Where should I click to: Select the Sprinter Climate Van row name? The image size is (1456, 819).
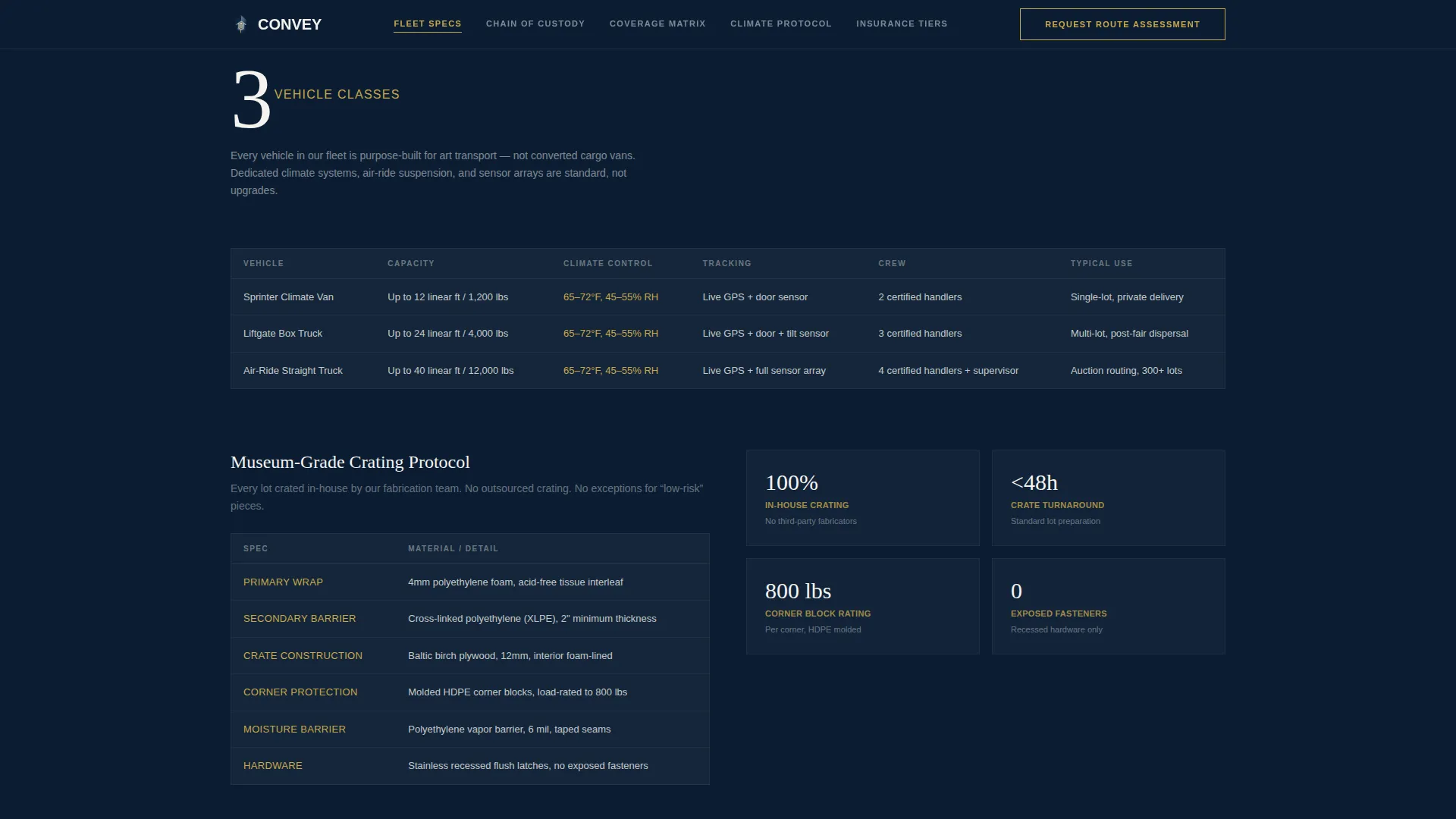(288, 297)
